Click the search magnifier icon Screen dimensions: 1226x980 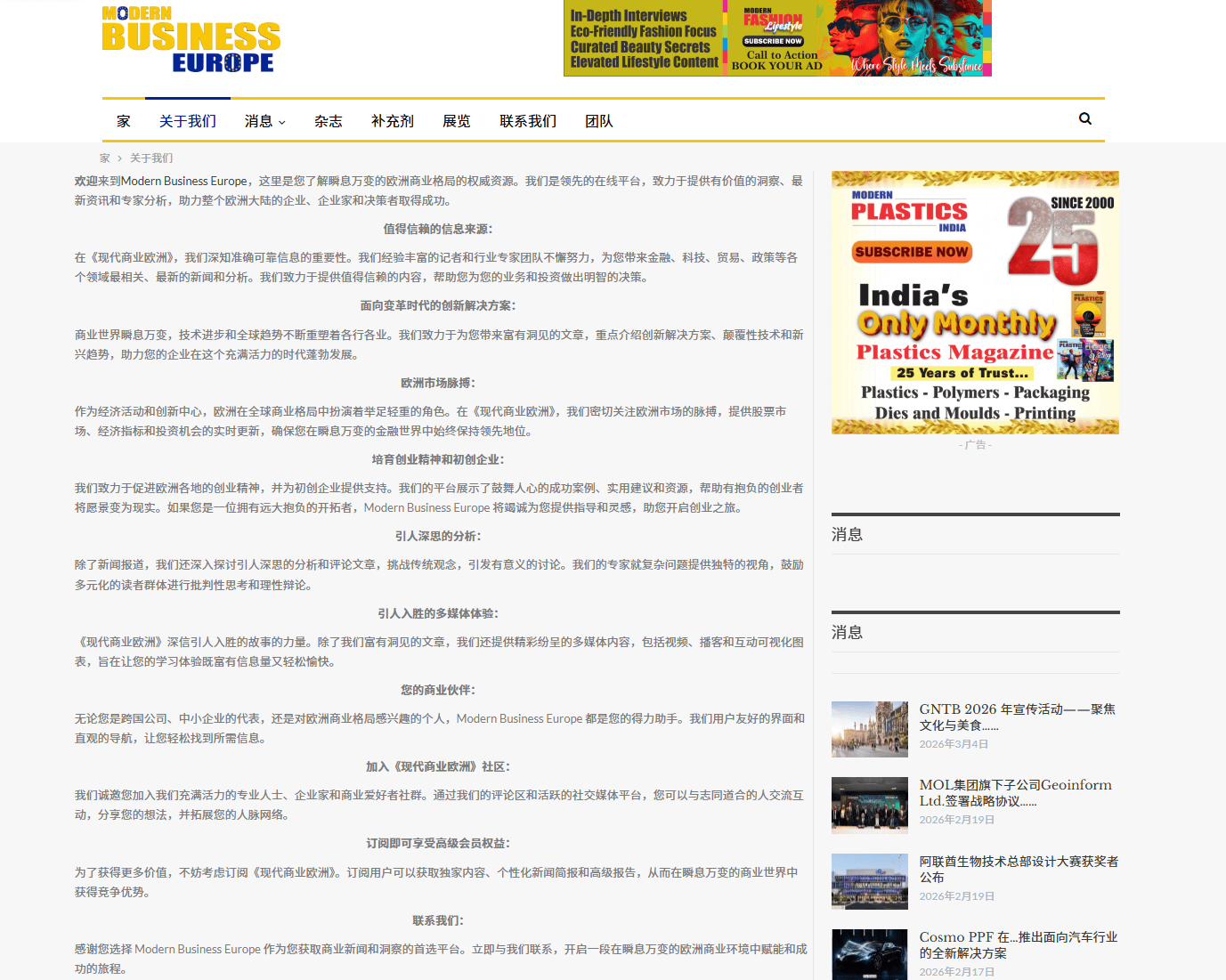click(x=1084, y=118)
